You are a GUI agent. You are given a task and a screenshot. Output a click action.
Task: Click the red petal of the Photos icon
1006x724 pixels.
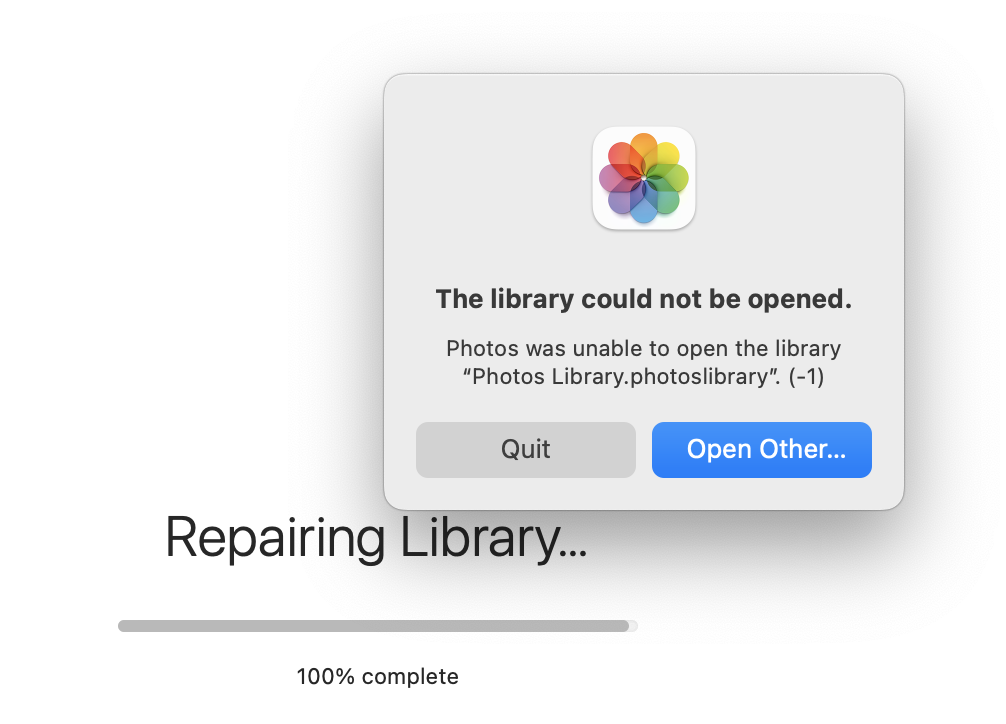[618, 153]
